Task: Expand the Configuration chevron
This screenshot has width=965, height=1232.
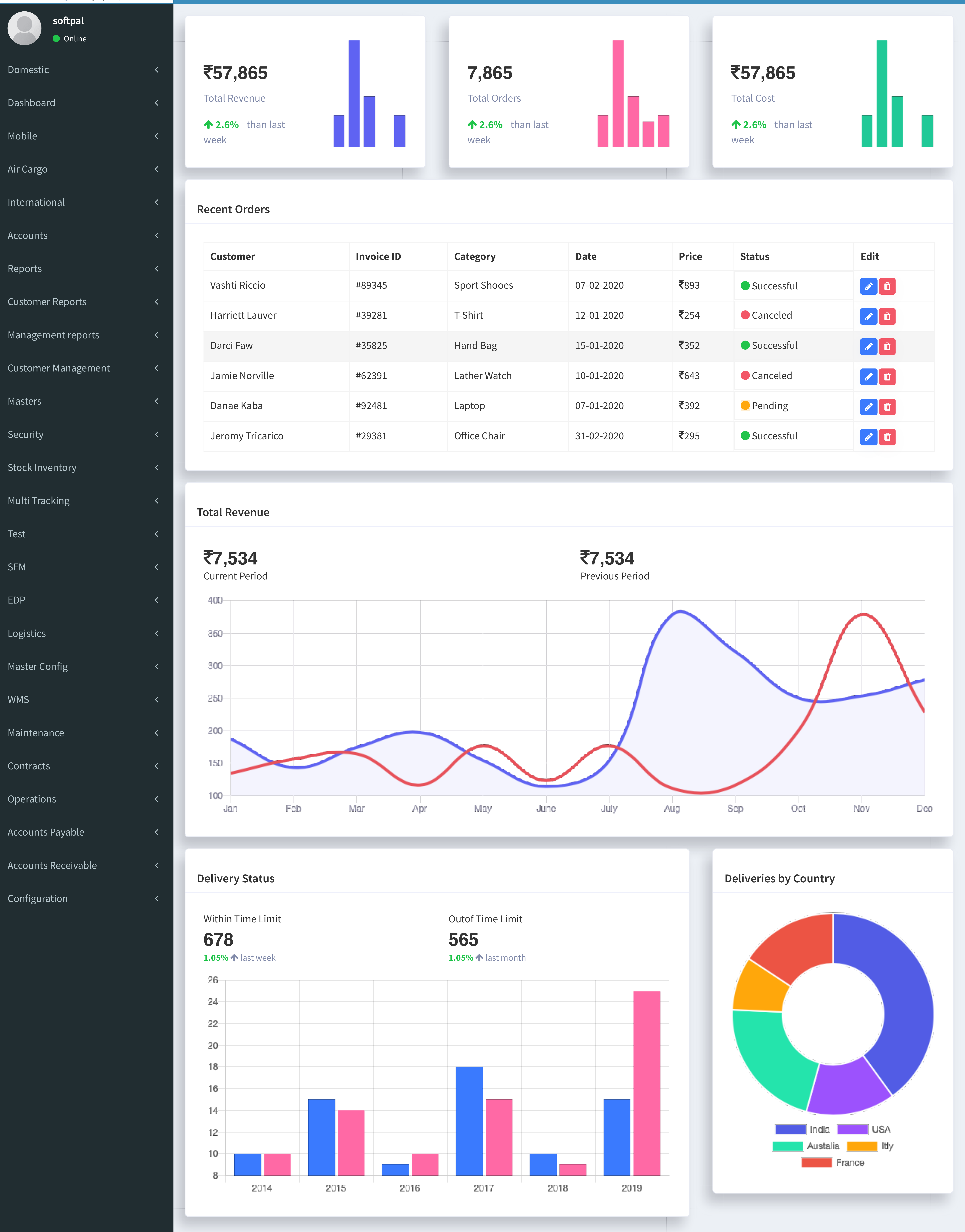Action: coord(157,898)
